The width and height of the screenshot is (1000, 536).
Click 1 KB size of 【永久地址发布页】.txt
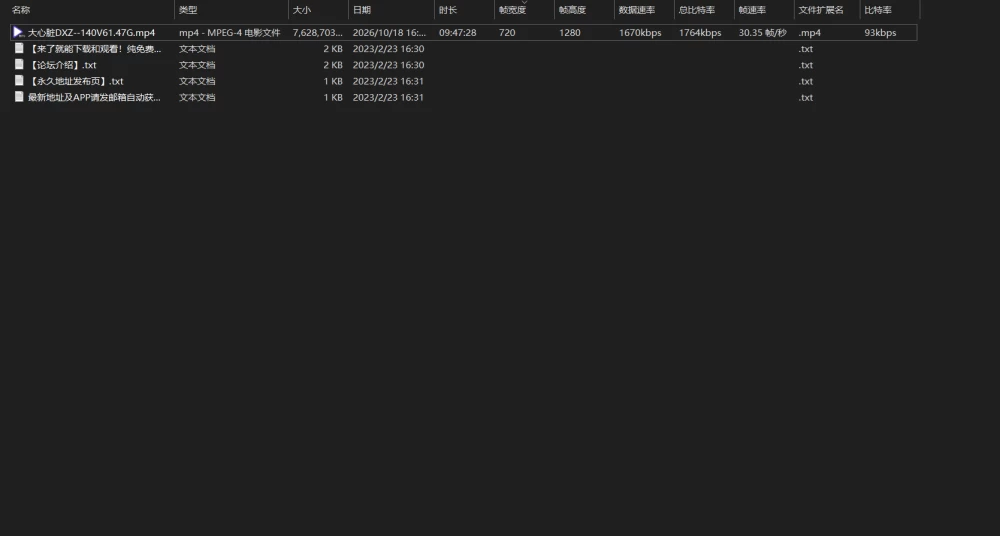333,81
